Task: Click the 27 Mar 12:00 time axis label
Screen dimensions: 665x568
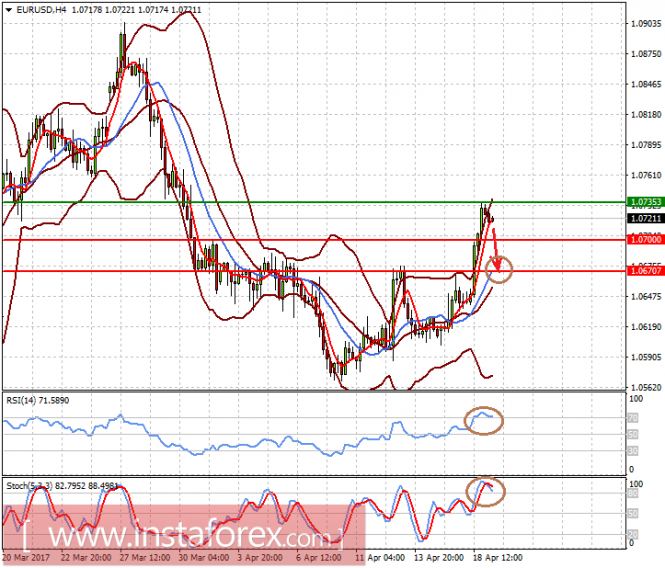Action: 145,557
